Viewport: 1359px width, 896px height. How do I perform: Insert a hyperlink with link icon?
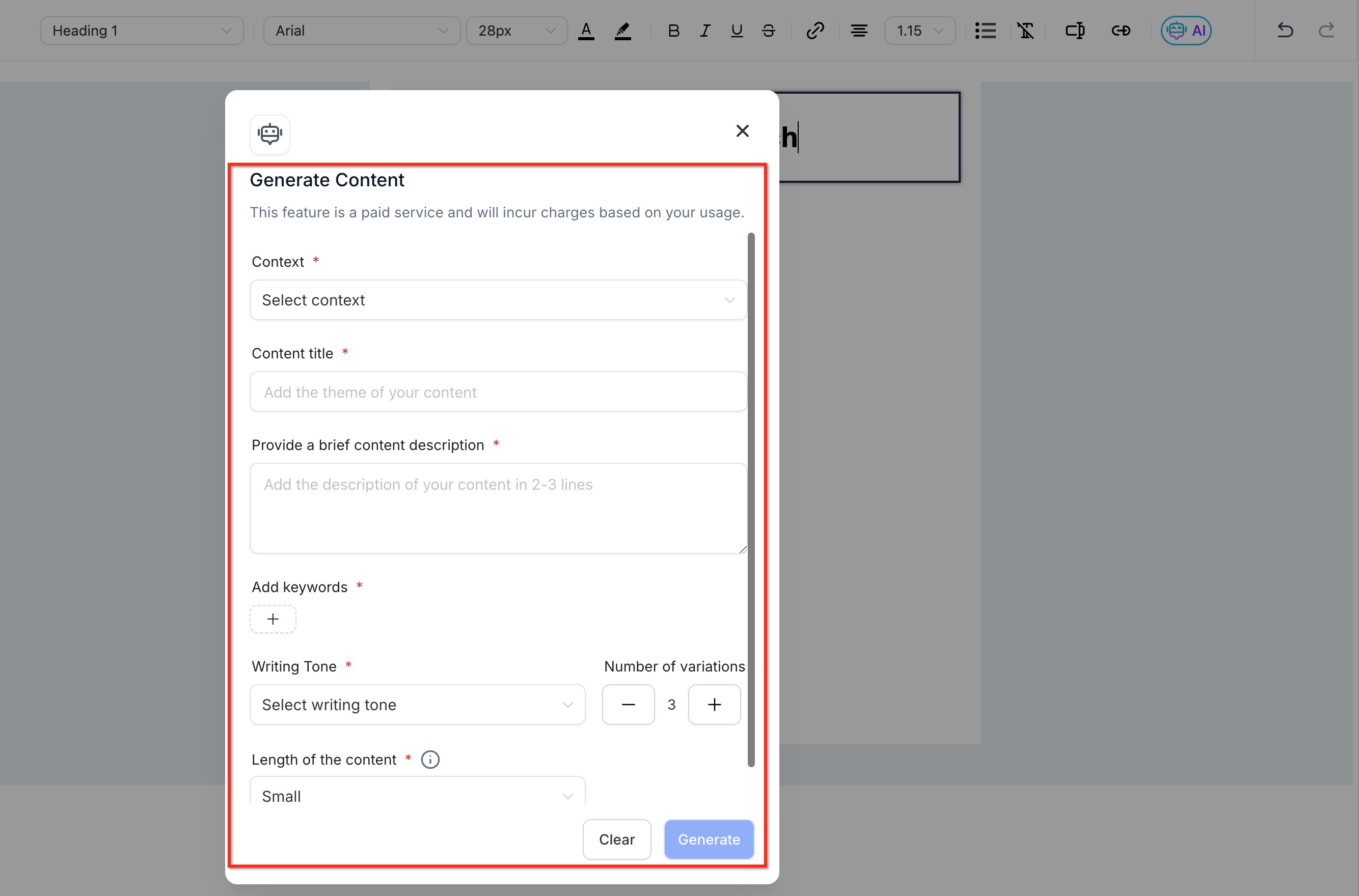tap(814, 31)
